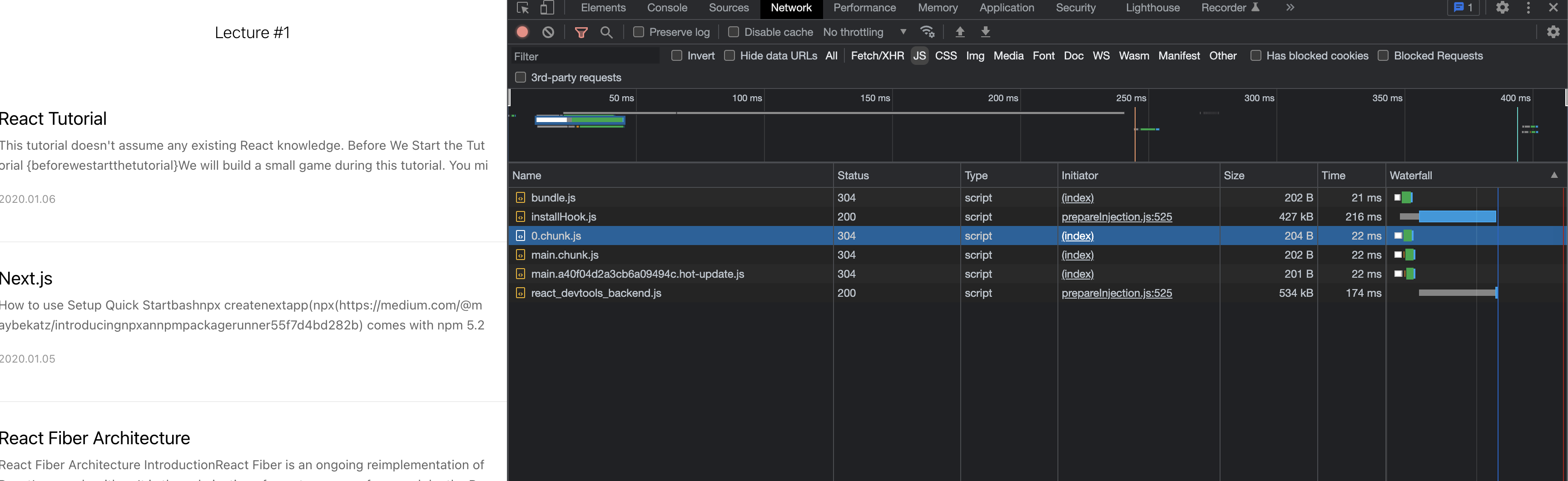This screenshot has height=481, width=1568.
Task: Check Hide data URLs
Action: [x=729, y=56]
